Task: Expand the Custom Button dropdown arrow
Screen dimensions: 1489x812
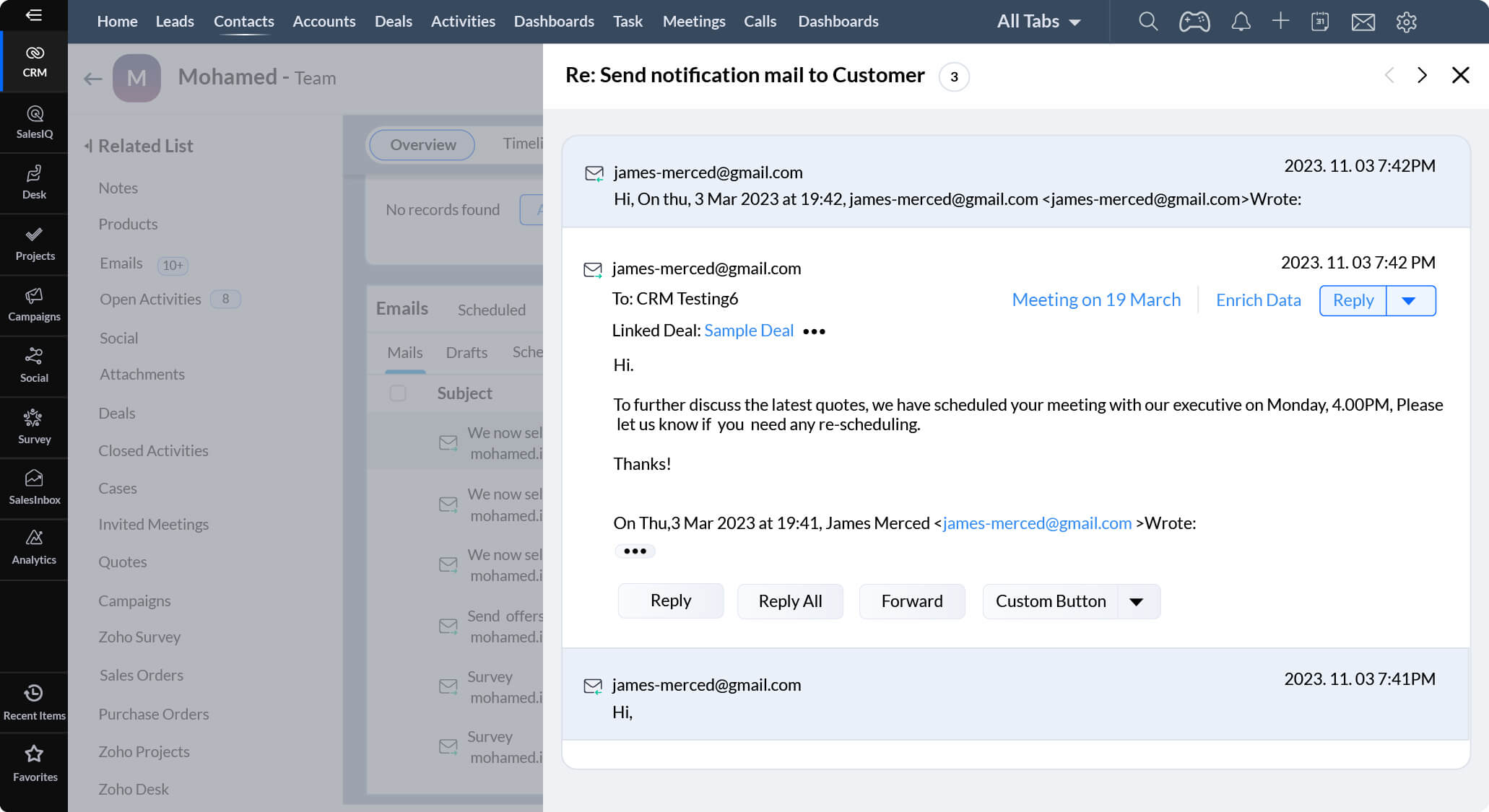Action: tap(1137, 602)
